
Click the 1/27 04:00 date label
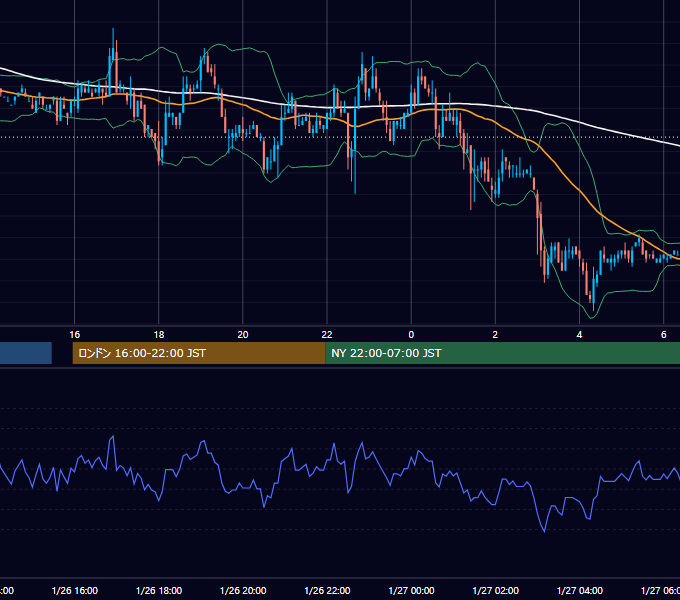coord(579,590)
